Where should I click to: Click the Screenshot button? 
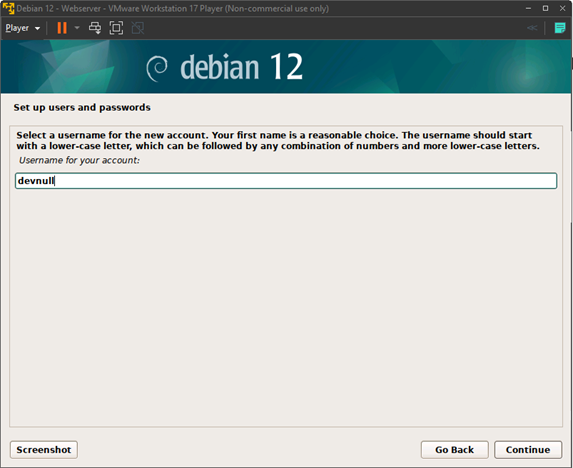click(44, 450)
